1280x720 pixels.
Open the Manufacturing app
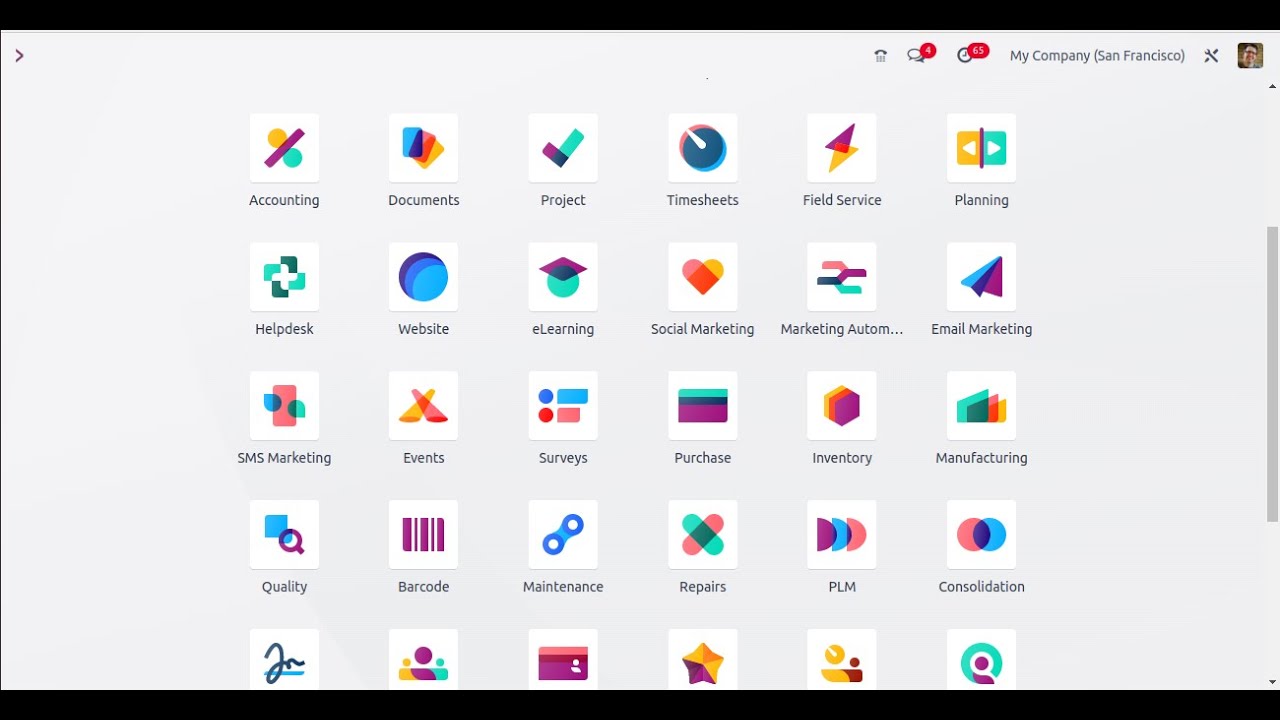(981, 406)
